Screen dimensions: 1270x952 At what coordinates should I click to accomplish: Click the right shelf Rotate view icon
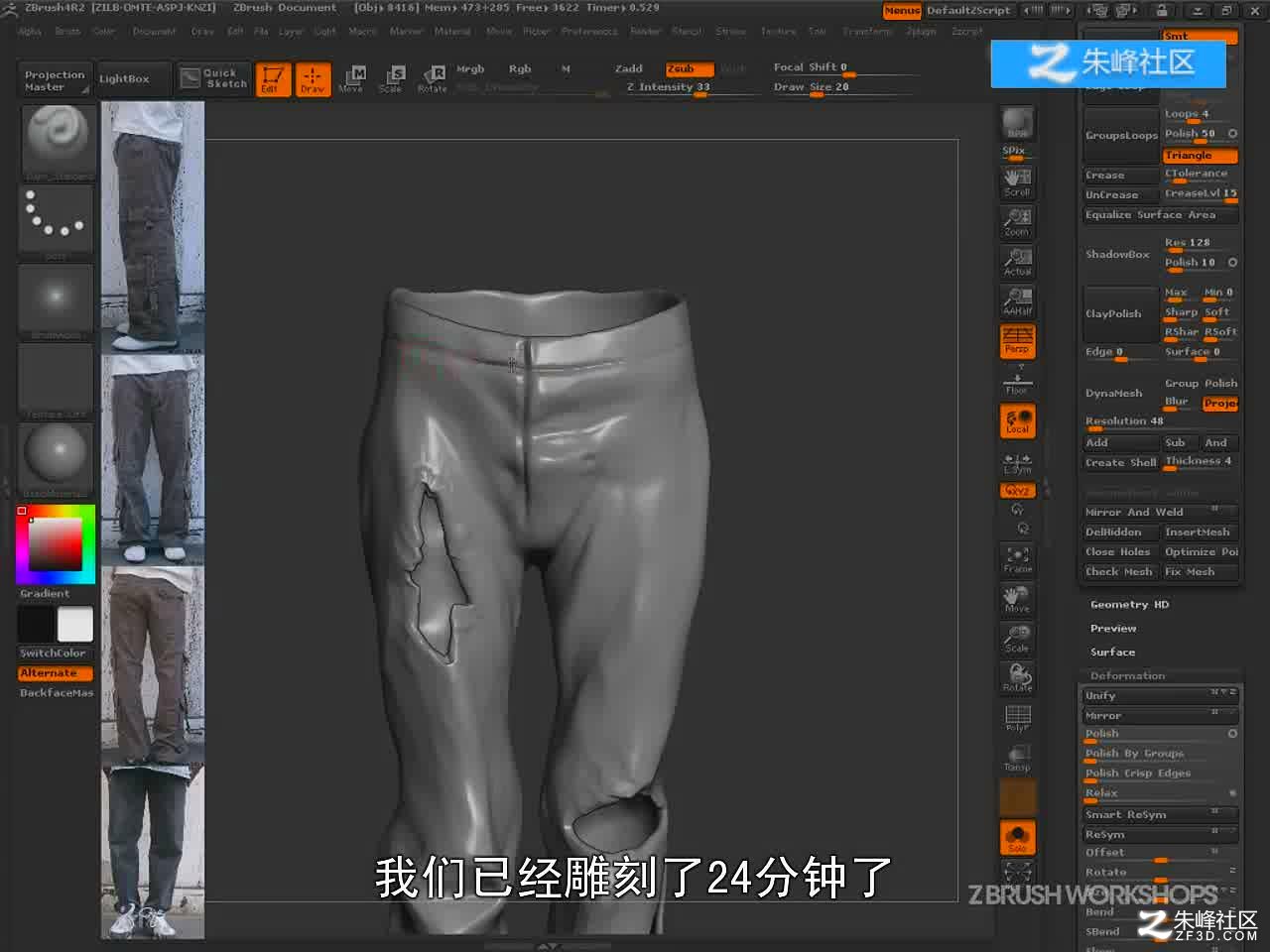pos(1017,677)
